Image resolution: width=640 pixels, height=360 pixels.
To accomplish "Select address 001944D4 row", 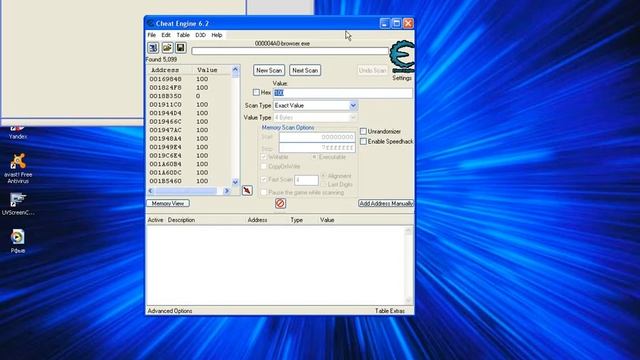I will 189,113.
